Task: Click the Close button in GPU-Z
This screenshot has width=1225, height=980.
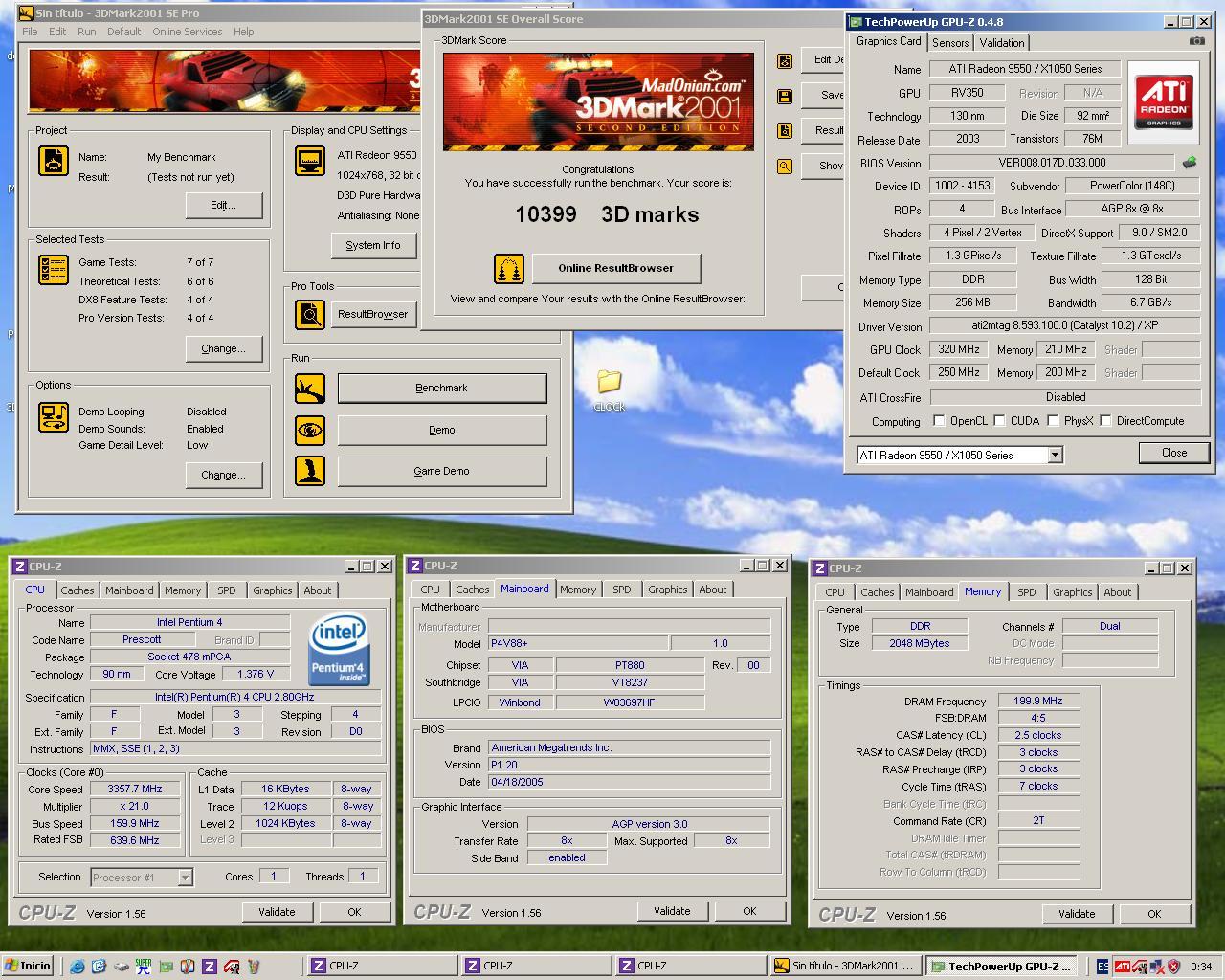Action: point(1174,453)
